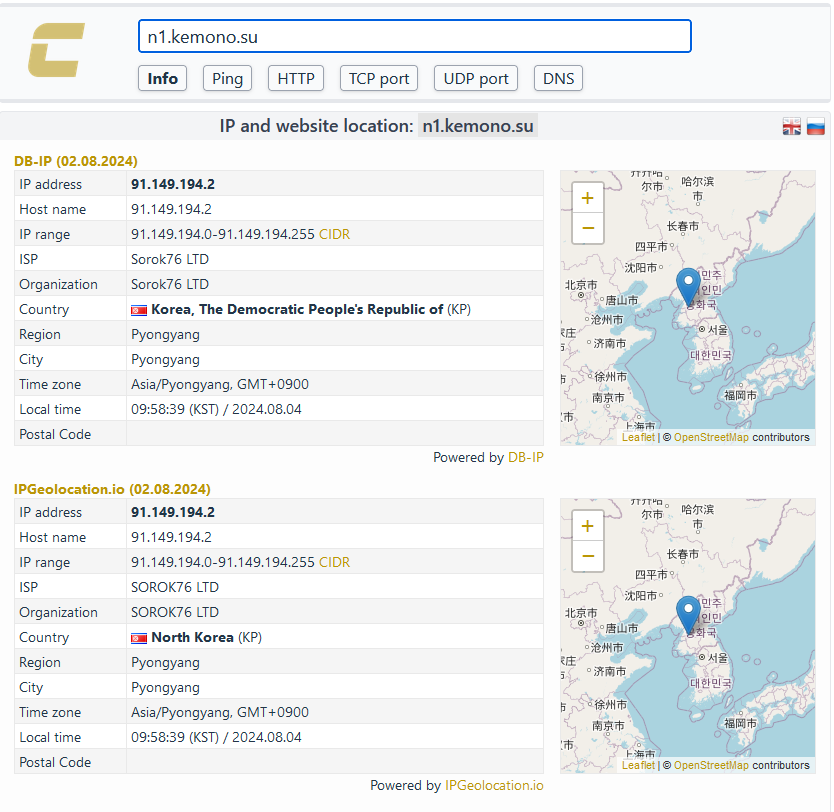
Task: Open the CIDR link in the DB-IP IP range row
Action: [x=334, y=235]
